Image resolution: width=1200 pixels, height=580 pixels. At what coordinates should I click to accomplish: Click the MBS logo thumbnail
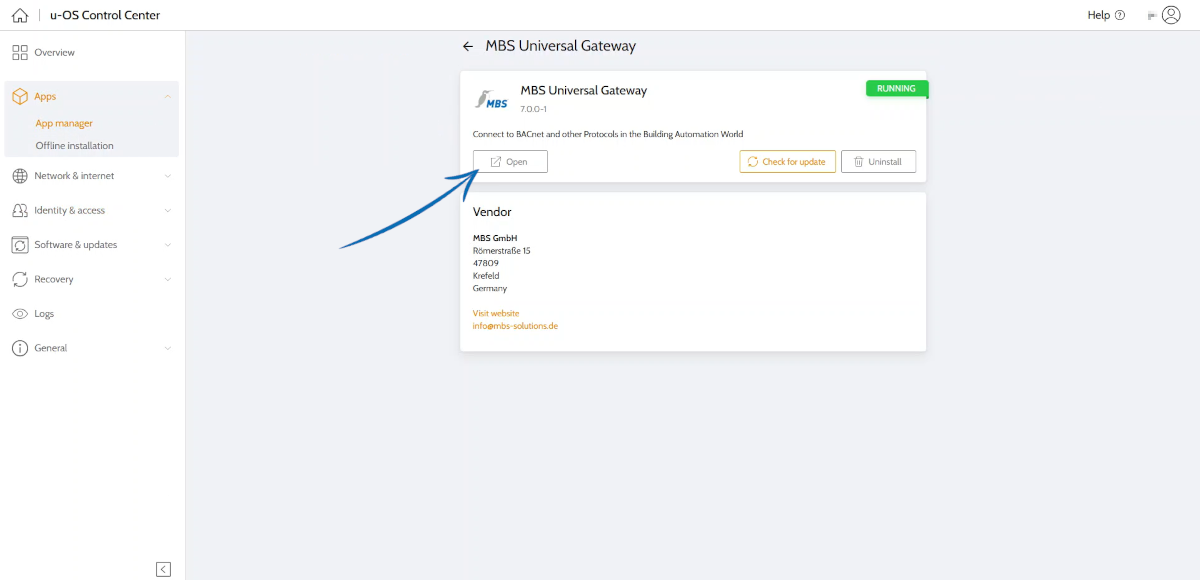pyautogui.click(x=490, y=99)
